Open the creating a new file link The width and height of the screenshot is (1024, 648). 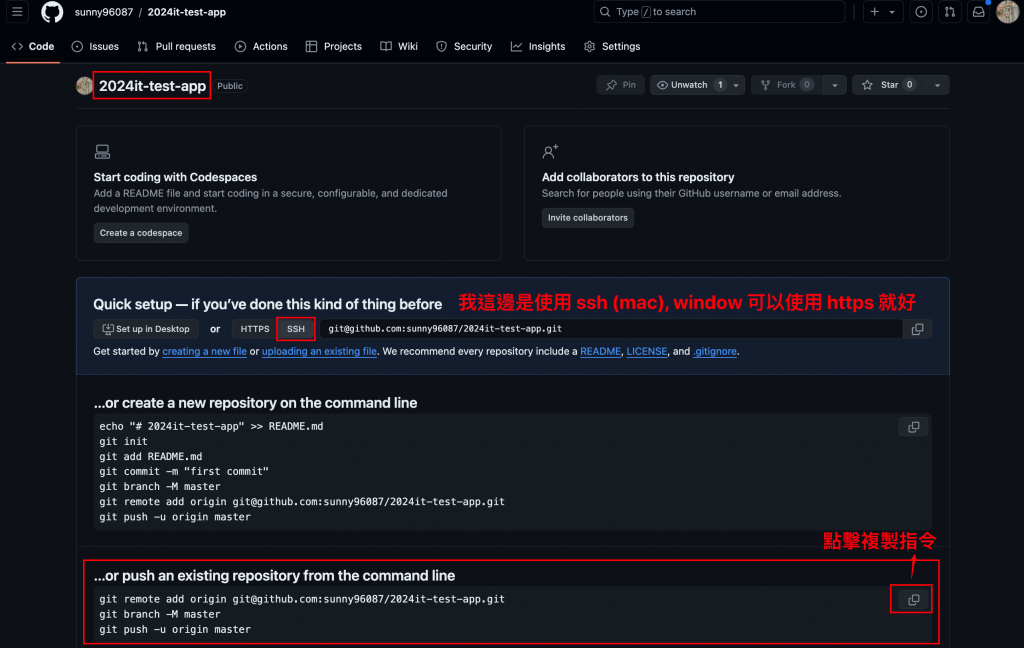click(204, 351)
